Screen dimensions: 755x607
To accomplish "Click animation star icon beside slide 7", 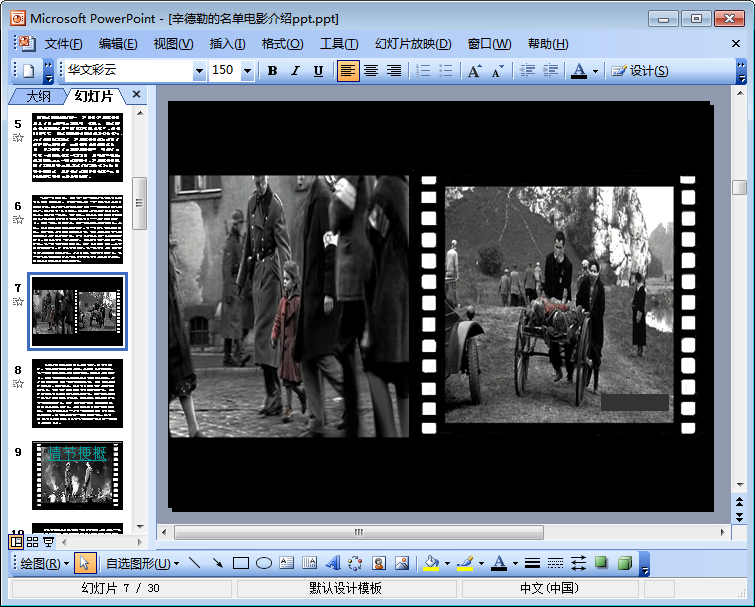I will click(x=18, y=302).
